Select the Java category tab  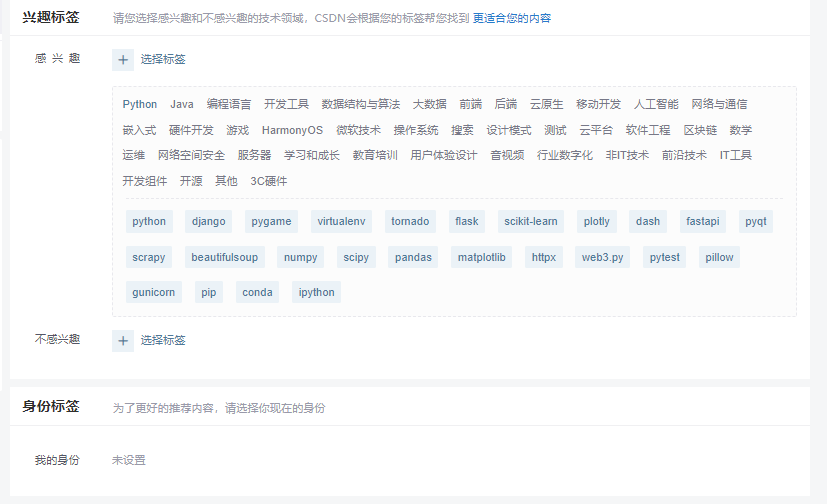point(182,104)
